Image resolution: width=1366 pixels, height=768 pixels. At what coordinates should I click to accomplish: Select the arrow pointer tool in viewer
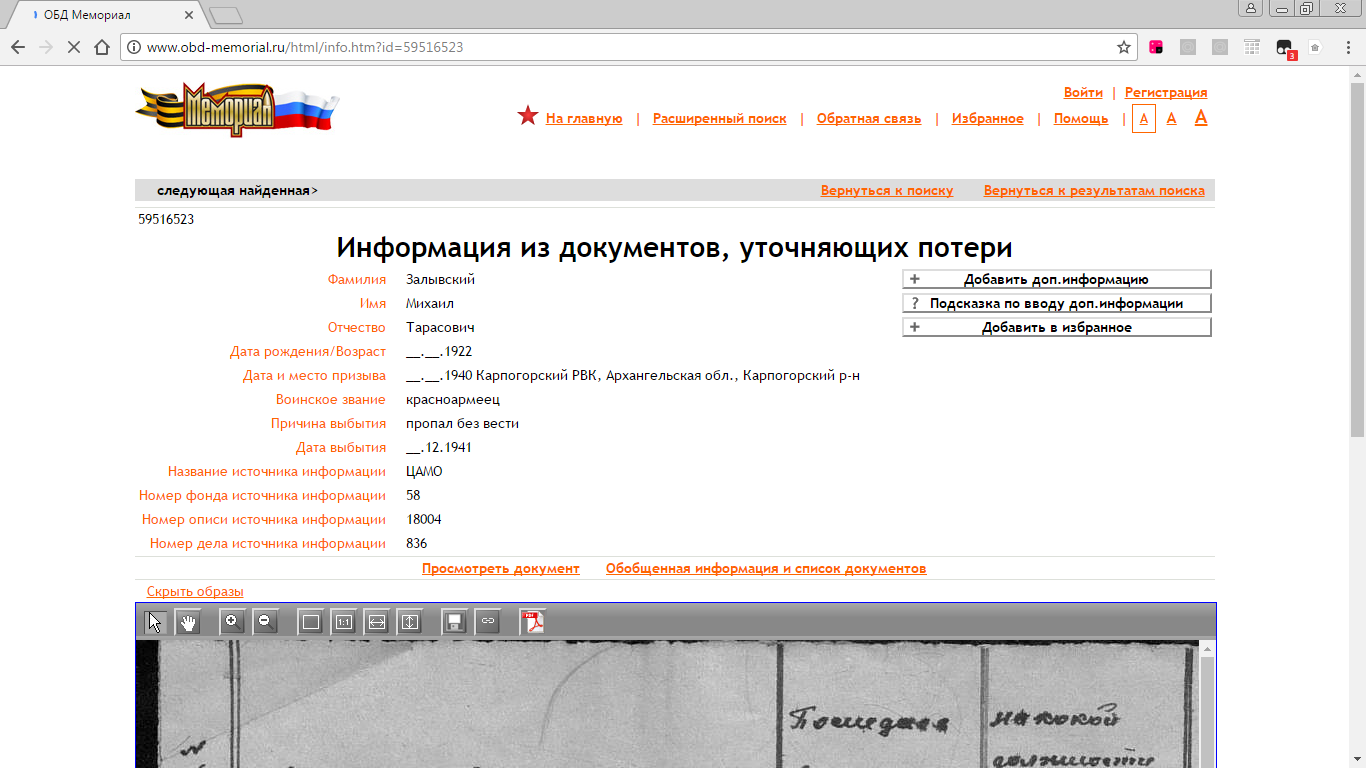(155, 622)
